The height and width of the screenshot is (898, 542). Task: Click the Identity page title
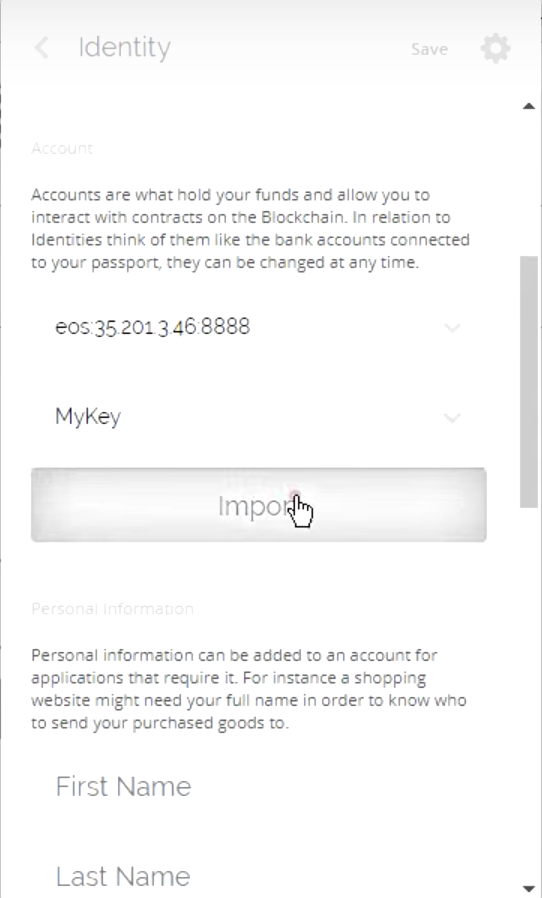124,48
